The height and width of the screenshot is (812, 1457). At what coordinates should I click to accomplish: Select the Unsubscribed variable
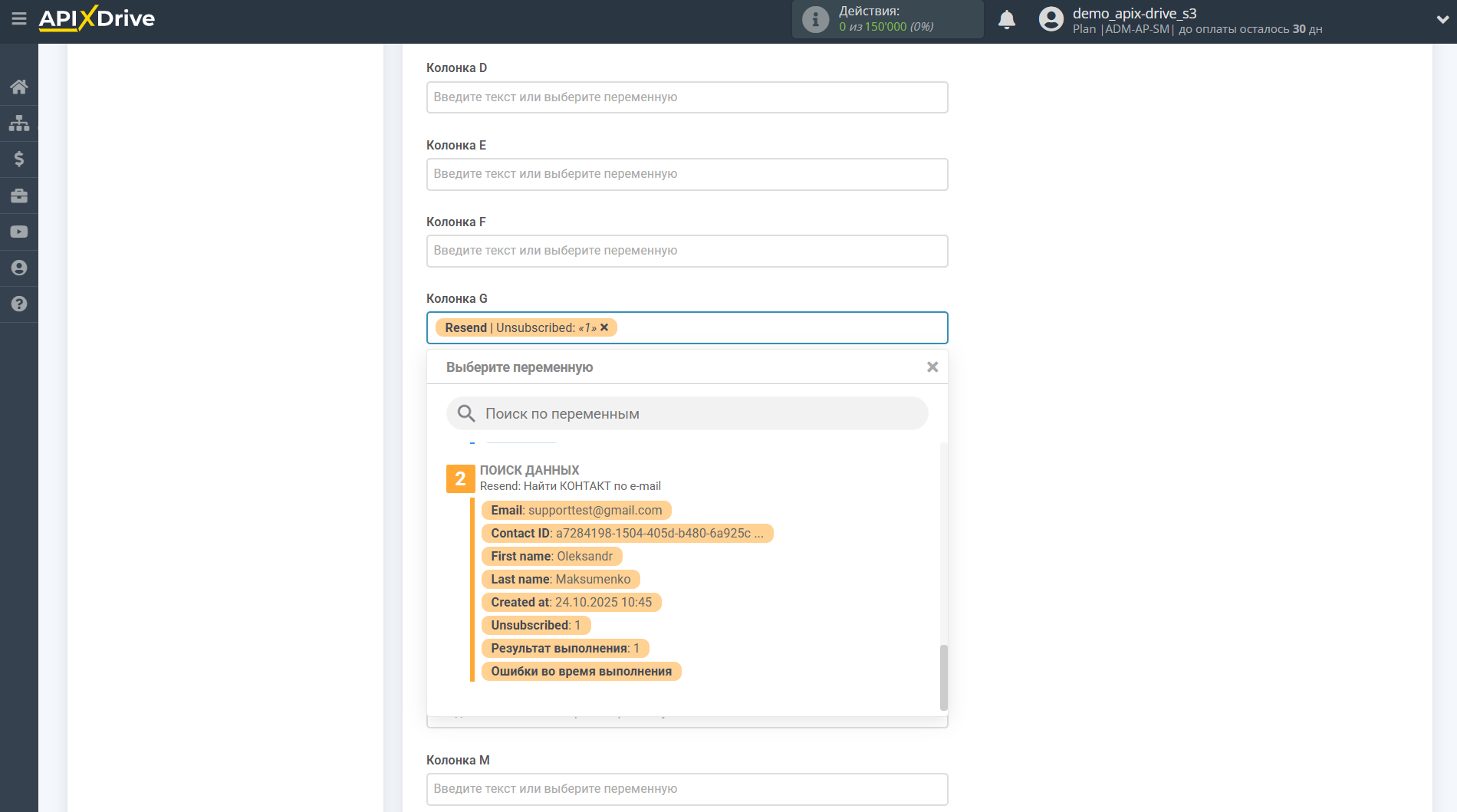point(535,625)
